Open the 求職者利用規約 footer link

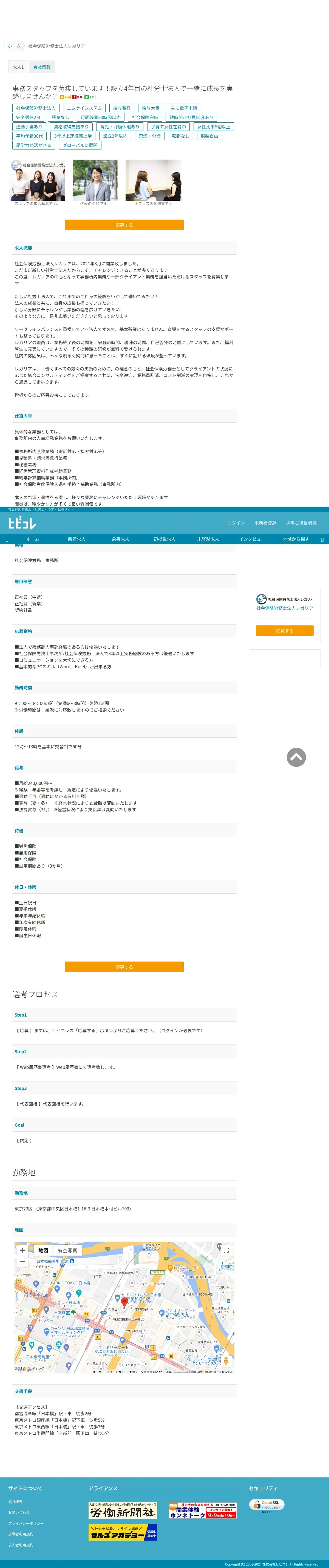[21, 1534]
